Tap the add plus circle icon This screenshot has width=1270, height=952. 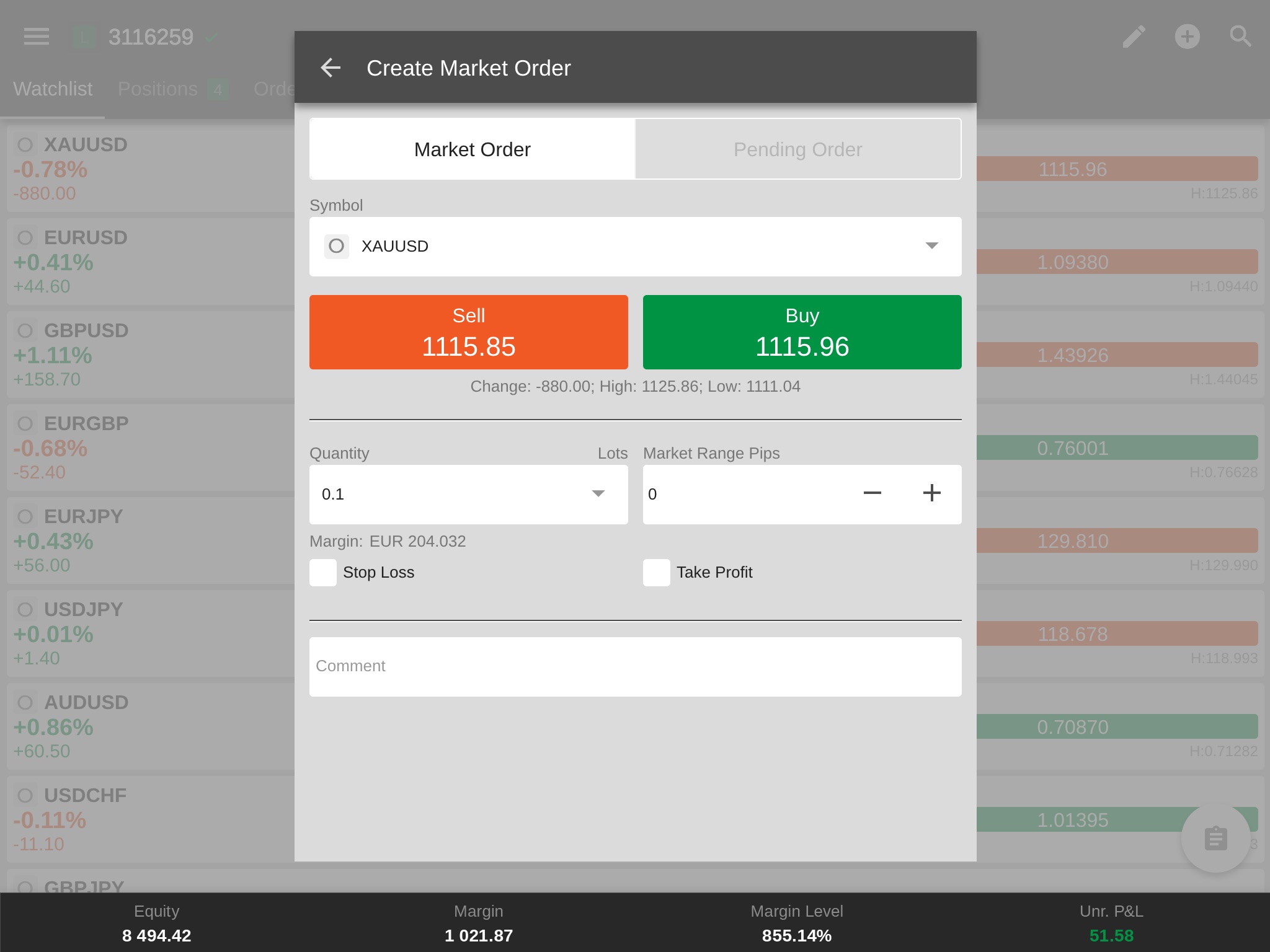tap(1187, 37)
